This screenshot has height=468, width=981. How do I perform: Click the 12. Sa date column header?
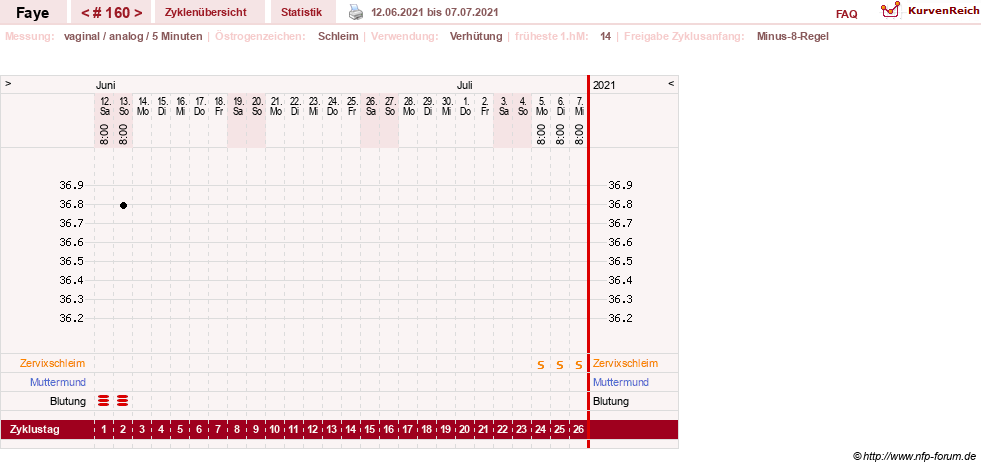[105, 106]
